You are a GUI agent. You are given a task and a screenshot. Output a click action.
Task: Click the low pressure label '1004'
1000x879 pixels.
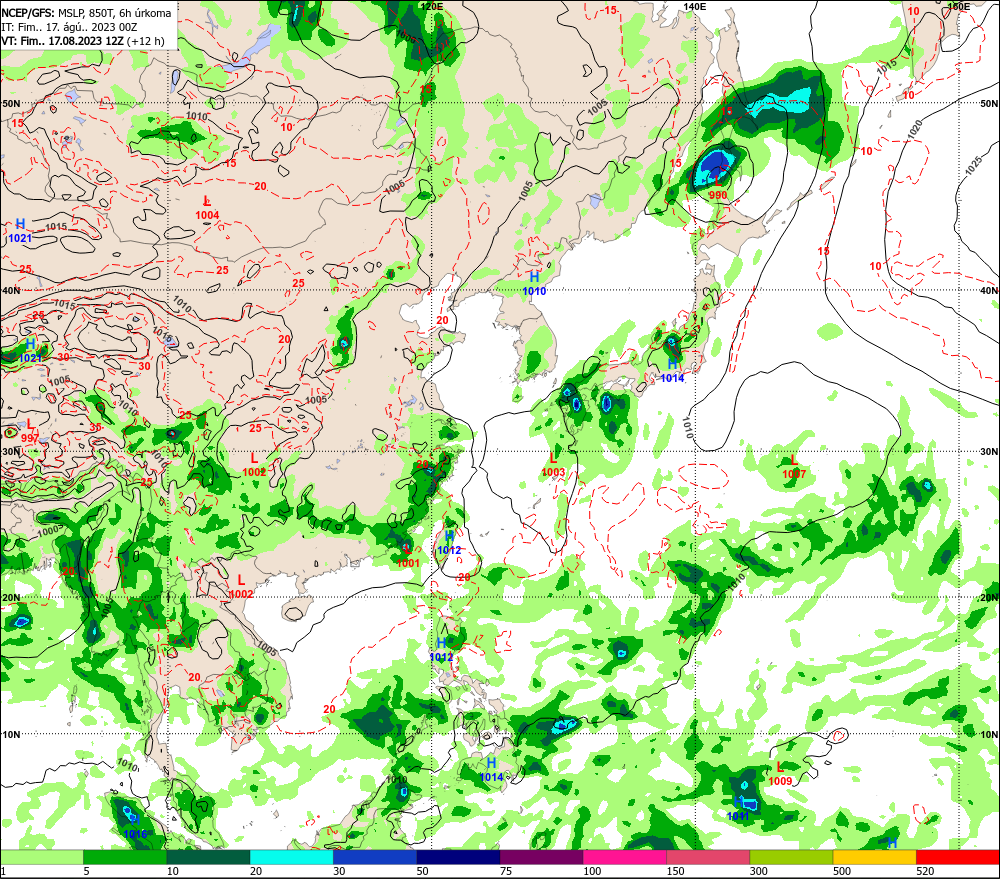pyautogui.click(x=207, y=215)
